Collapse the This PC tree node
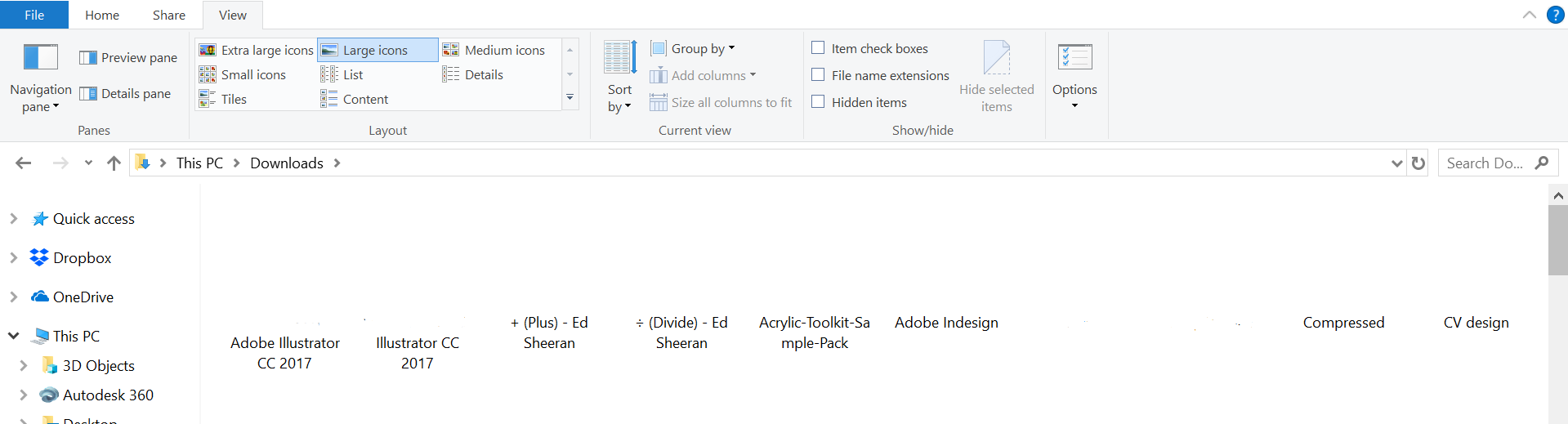 click(13, 336)
